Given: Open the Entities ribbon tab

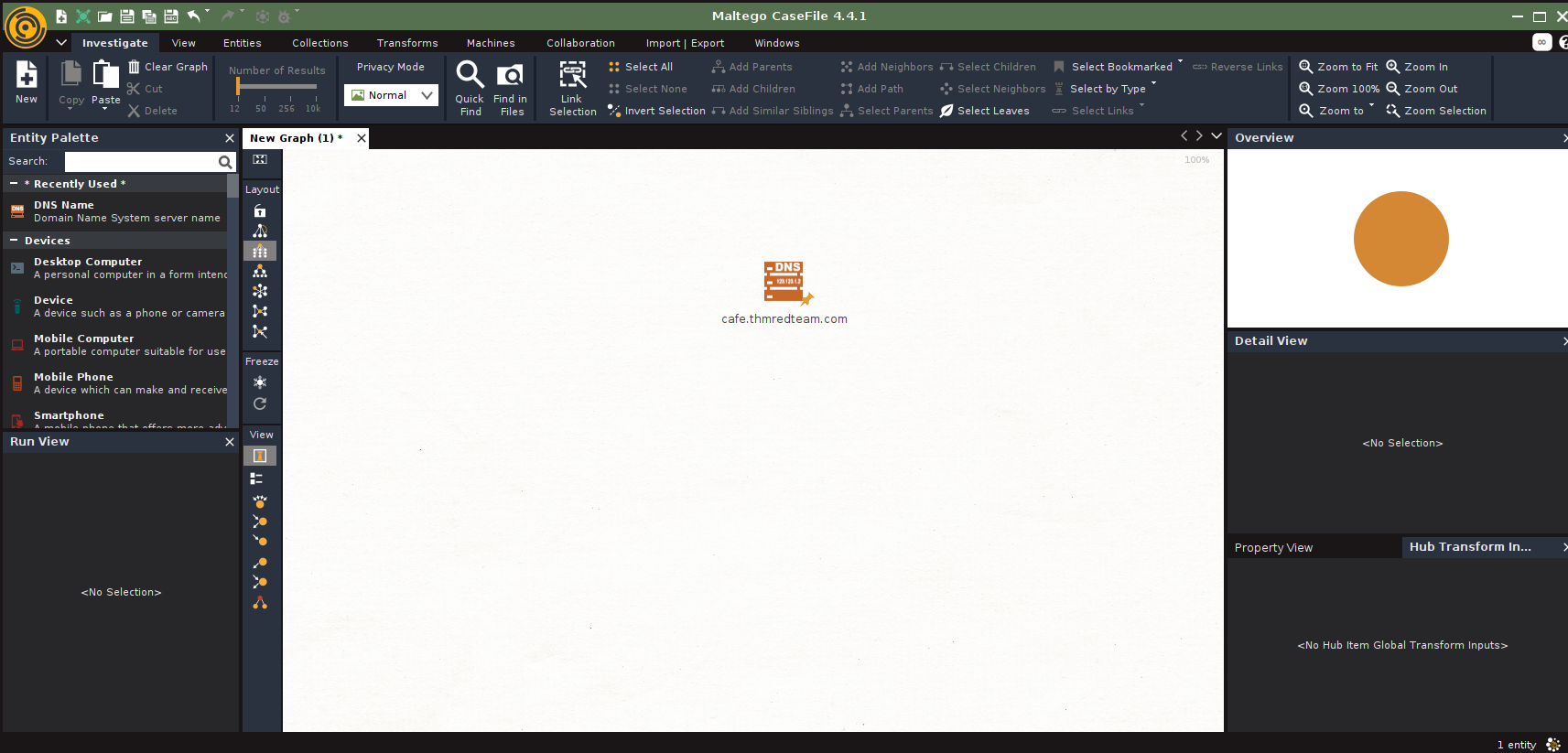Looking at the screenshot, I should click(x=243, y=43).
